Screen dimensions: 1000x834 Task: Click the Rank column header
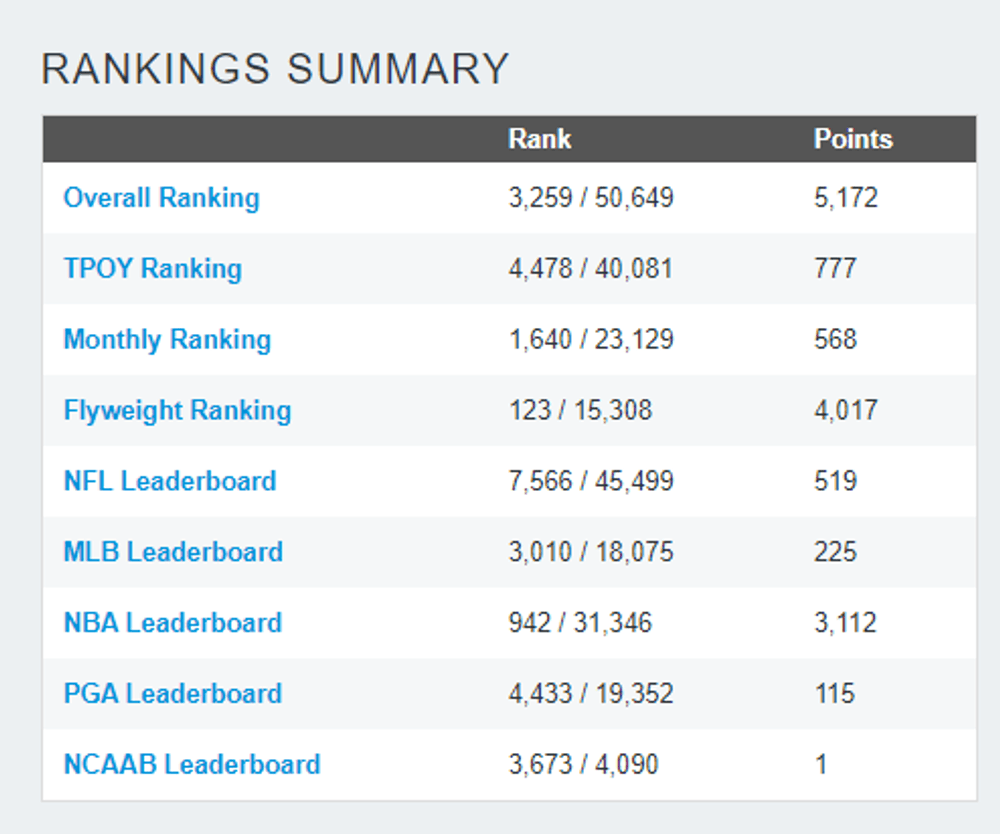[539, 139]
